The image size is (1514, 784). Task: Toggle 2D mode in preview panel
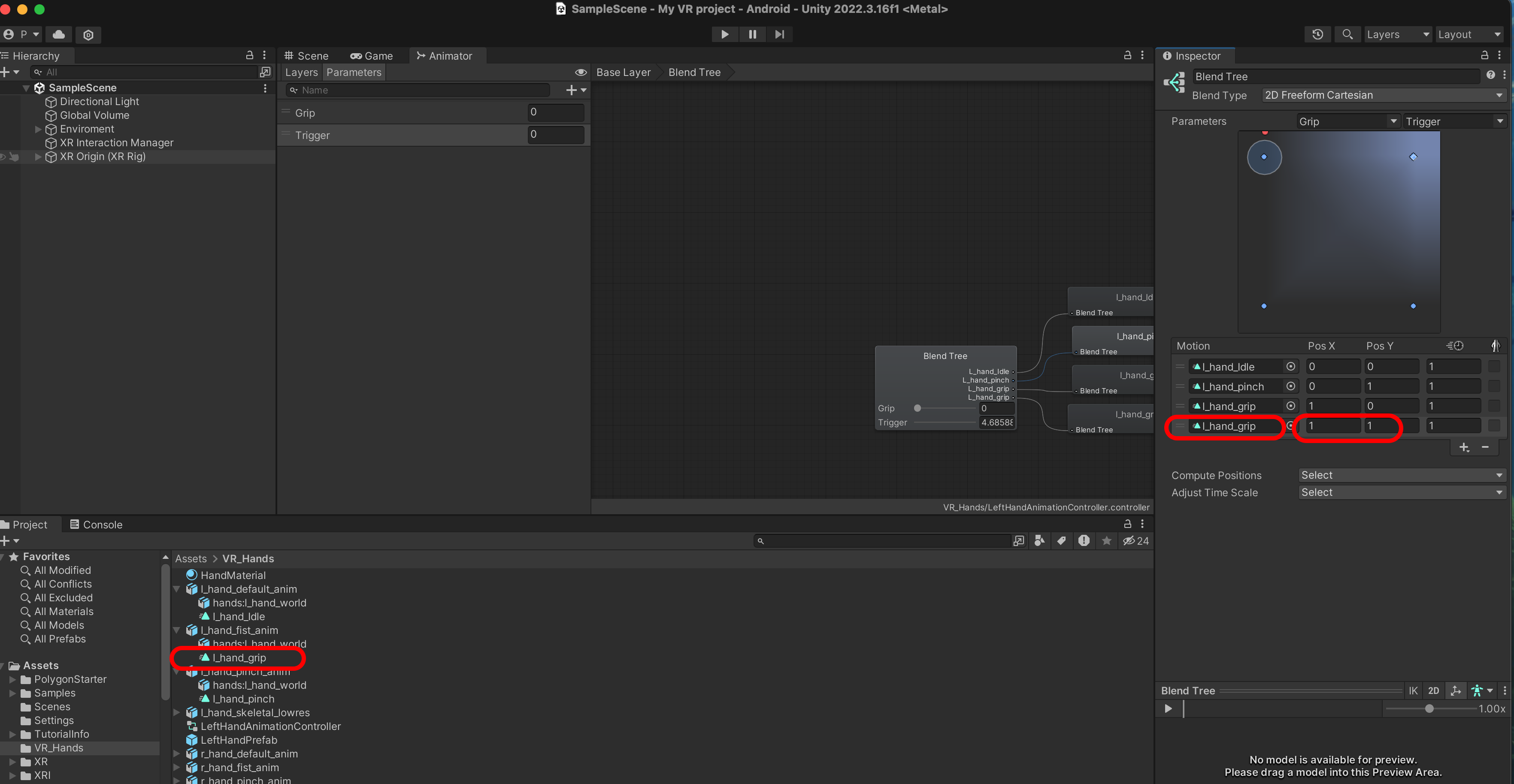1433,691
